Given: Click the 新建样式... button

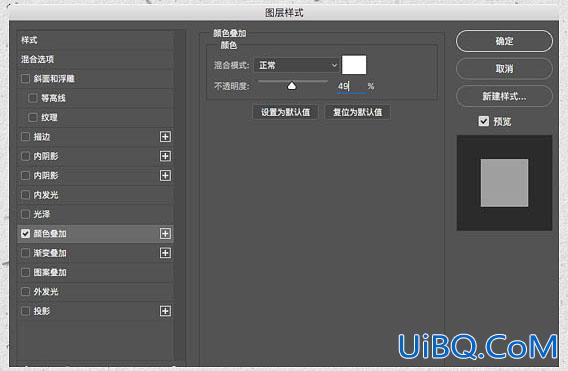Looking at the screenshot, I should (504, 96).
